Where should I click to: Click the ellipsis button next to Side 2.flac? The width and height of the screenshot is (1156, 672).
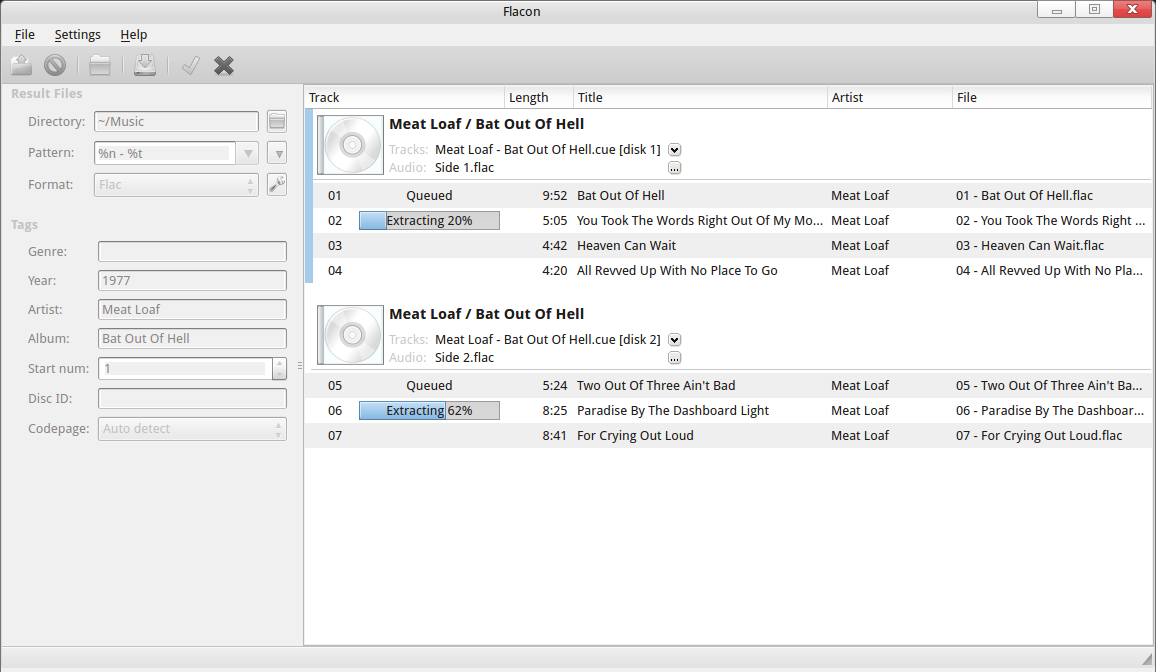tap(674, 358)
